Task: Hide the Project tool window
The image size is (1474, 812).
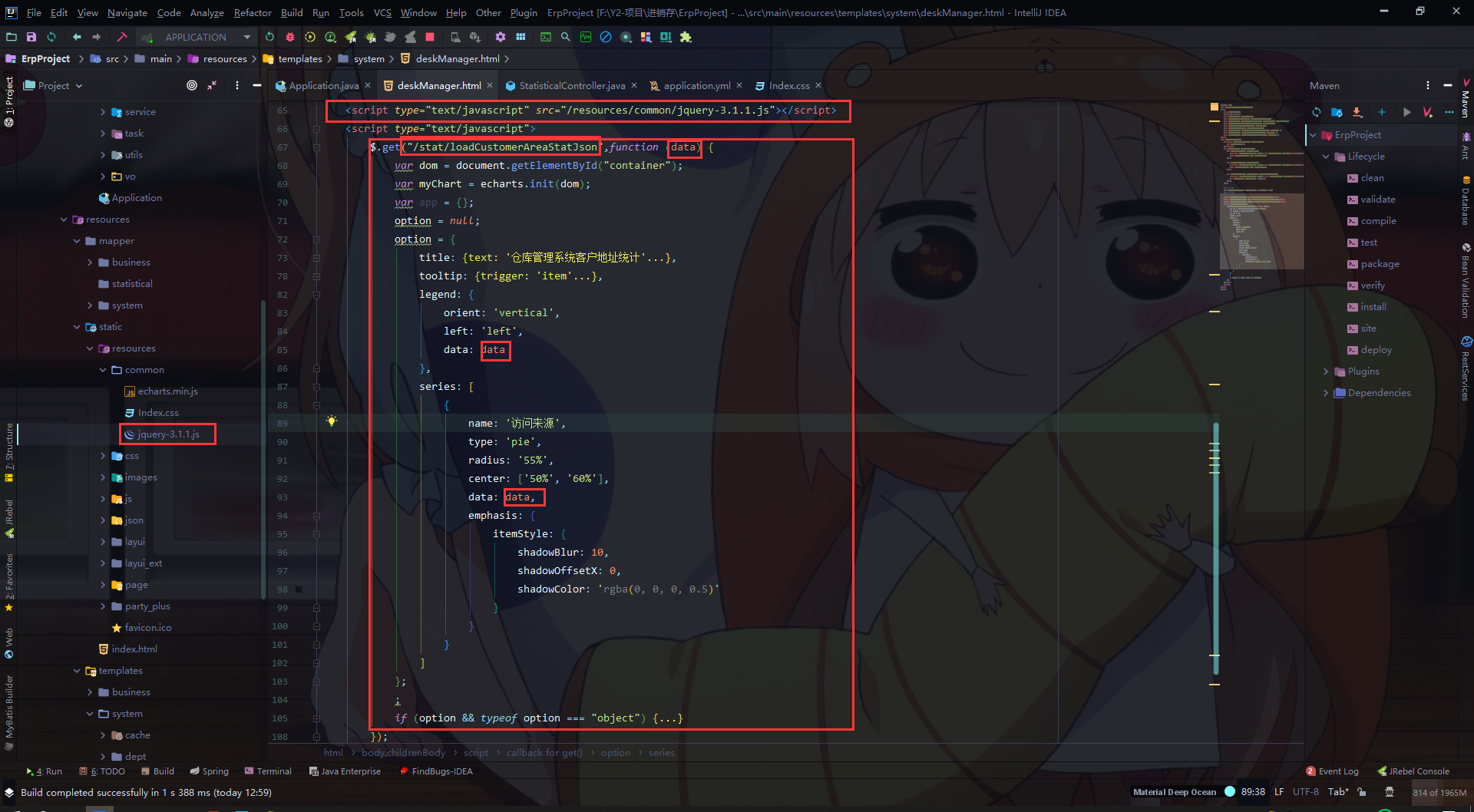Action: point(257,85)
